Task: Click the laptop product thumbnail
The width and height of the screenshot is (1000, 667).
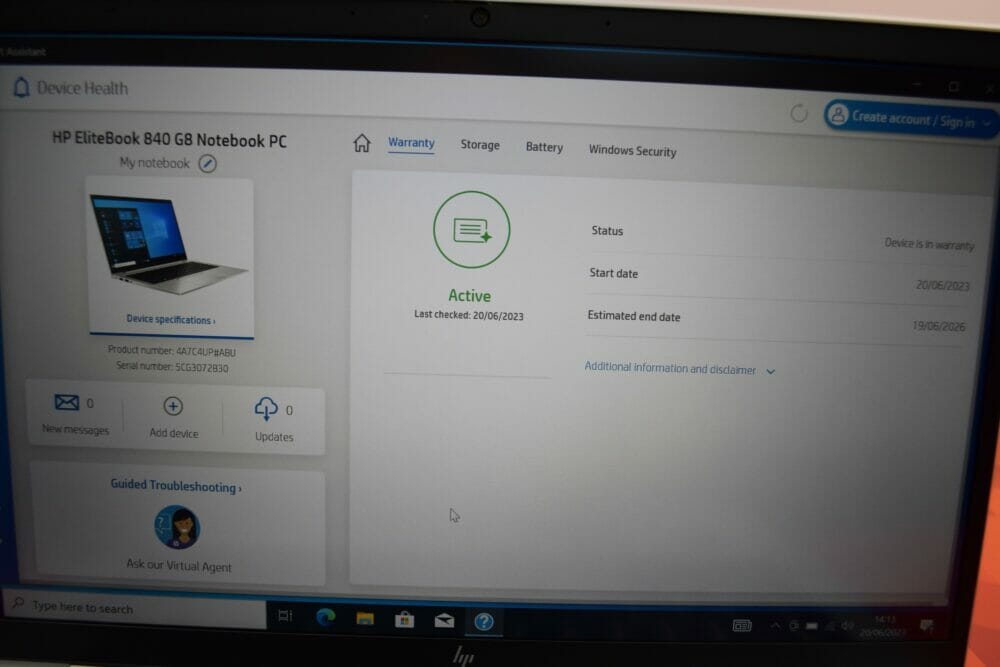Action: pyautogui.click(x=170, y=246)
